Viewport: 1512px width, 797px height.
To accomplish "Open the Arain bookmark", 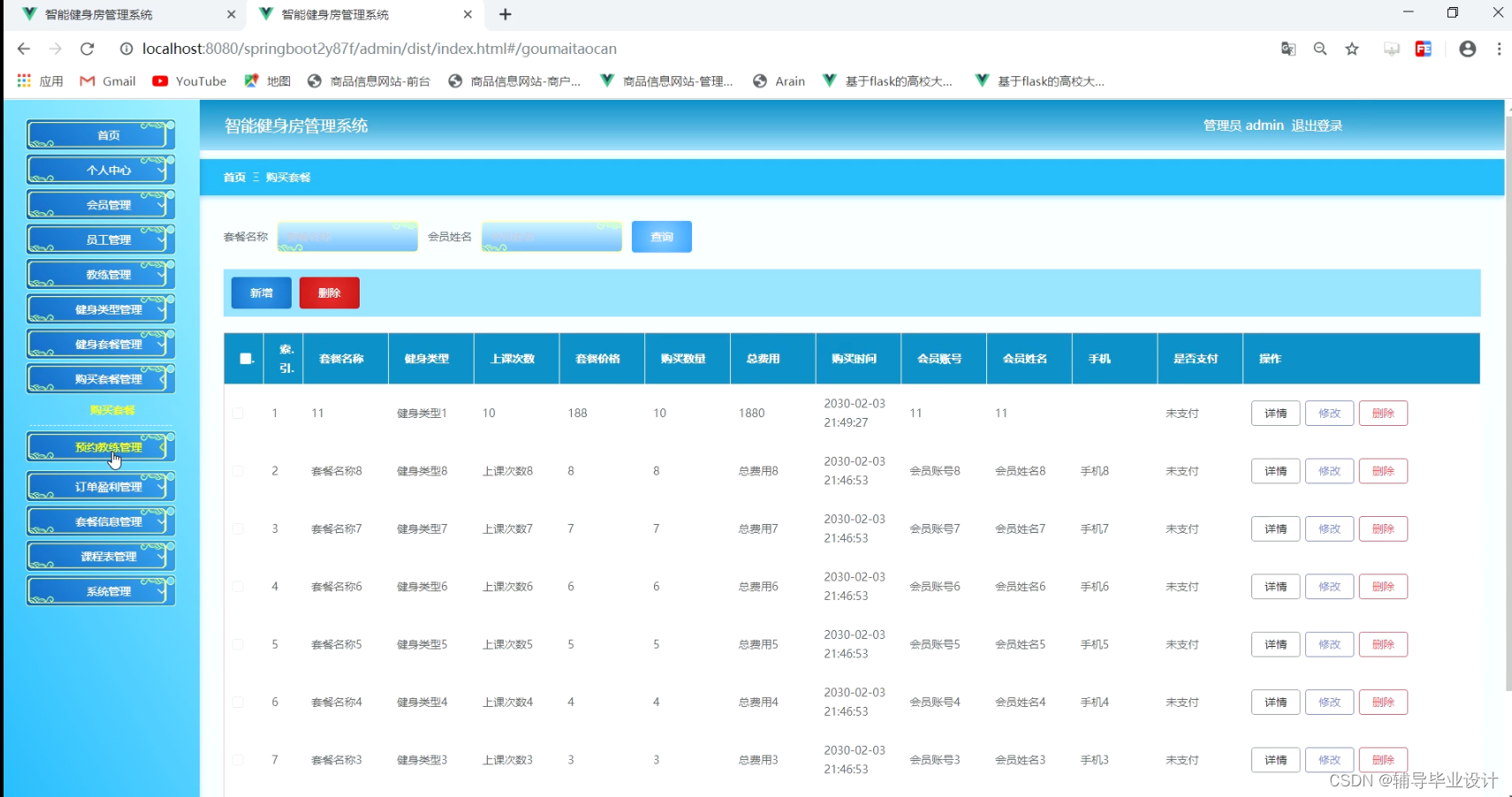I will coord(779,80).
